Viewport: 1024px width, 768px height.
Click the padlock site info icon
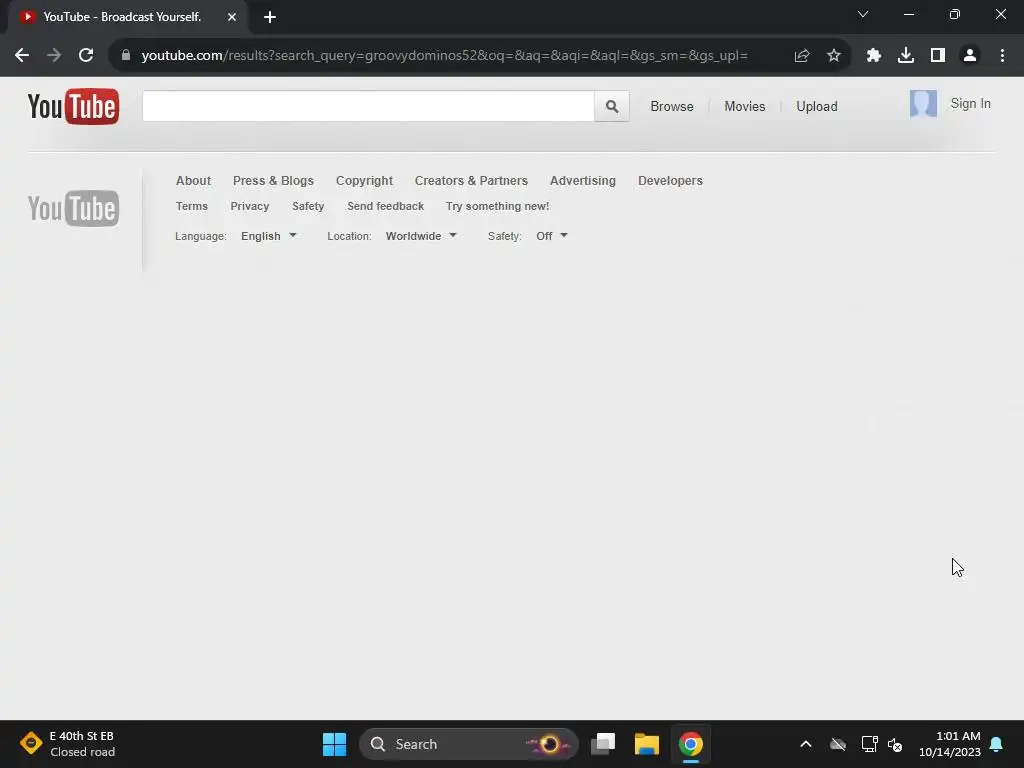[x=126, y=56]
